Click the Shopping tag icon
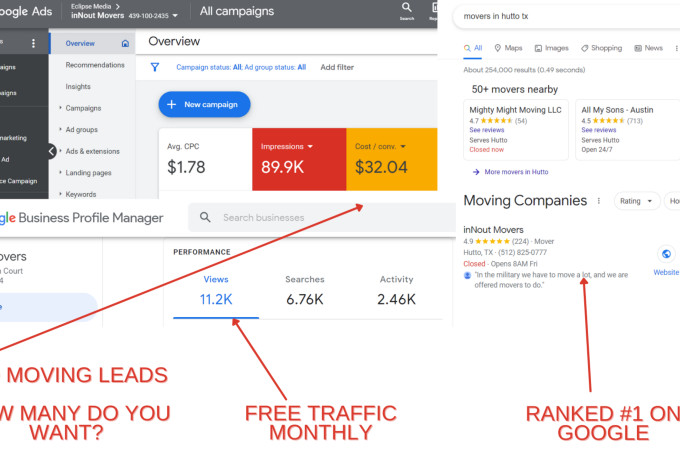680x459 pixels. (585, 48)
